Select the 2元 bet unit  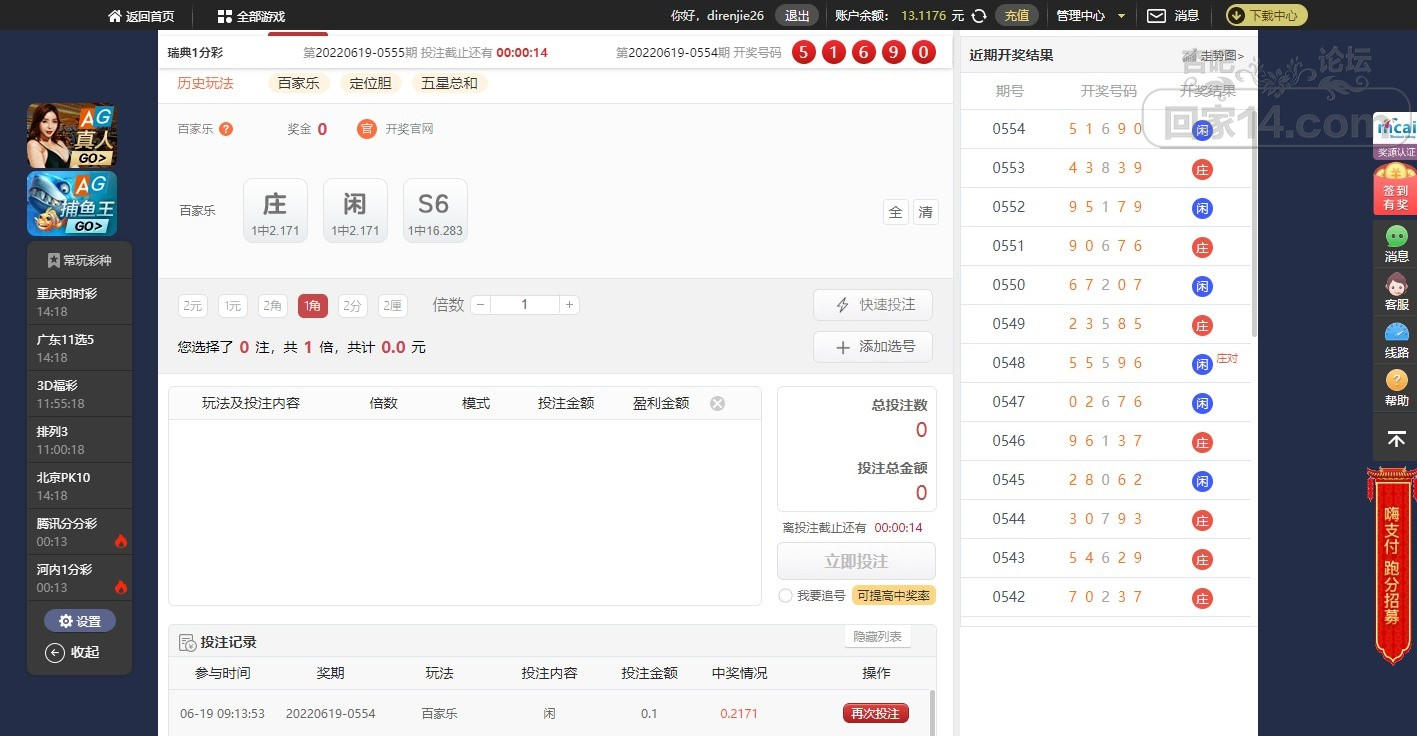(x=192, y=306)
